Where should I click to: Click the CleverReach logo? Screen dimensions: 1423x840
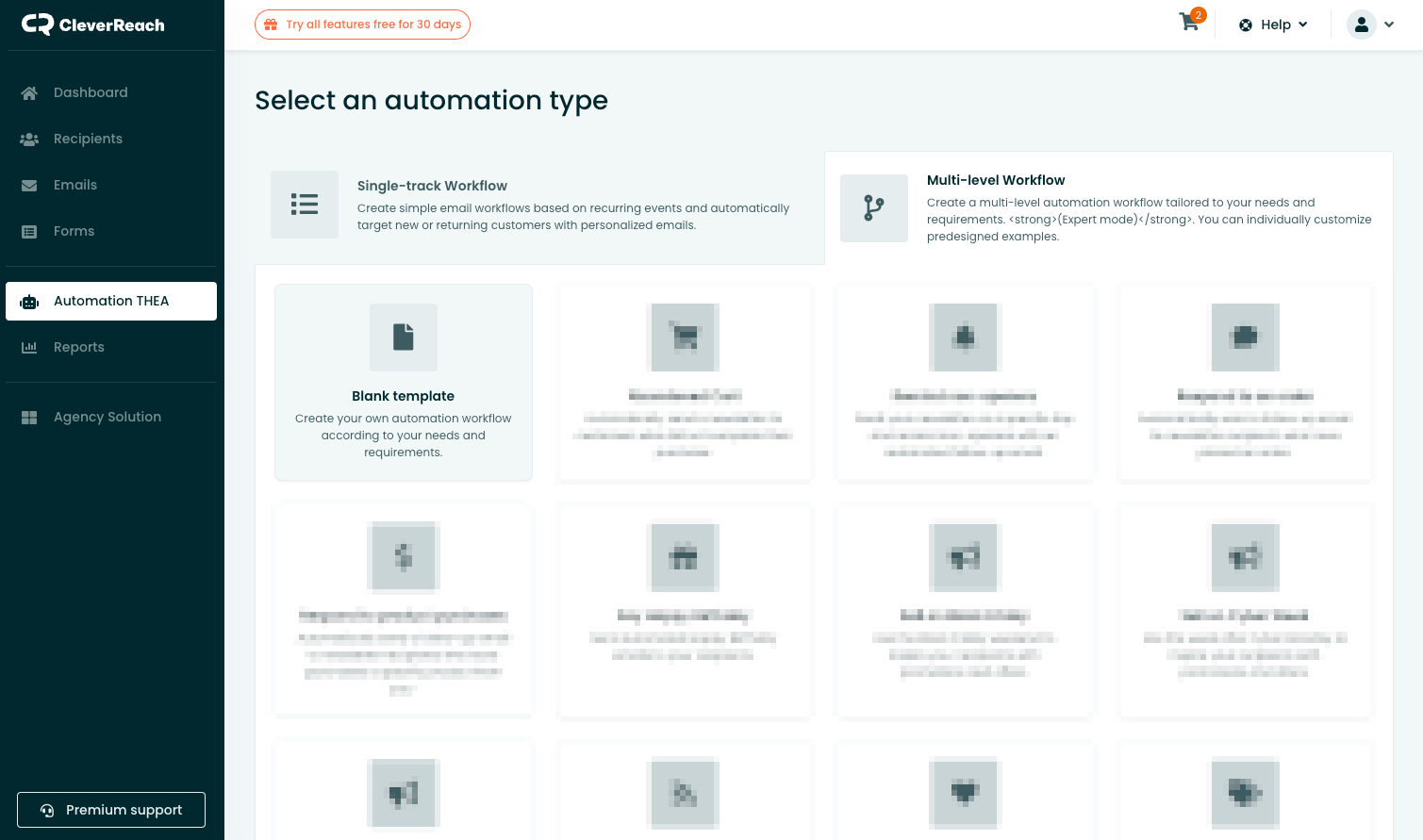pyautogui.click(x=92, y=25)
